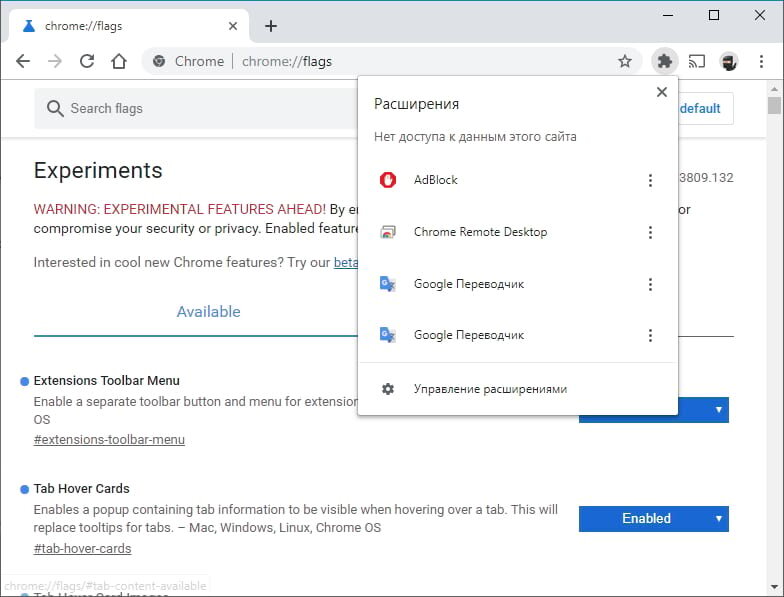Click the Расширения popup title

[416, 104]
